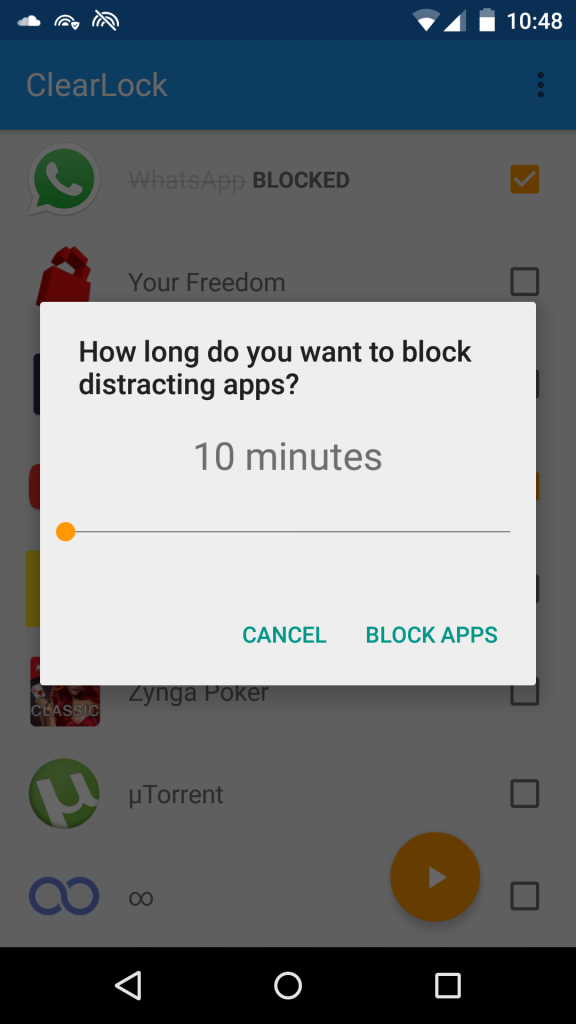Open recent apps with square icon
The width and height of the screenshot is (576, 1024).
tap(448, 985)
